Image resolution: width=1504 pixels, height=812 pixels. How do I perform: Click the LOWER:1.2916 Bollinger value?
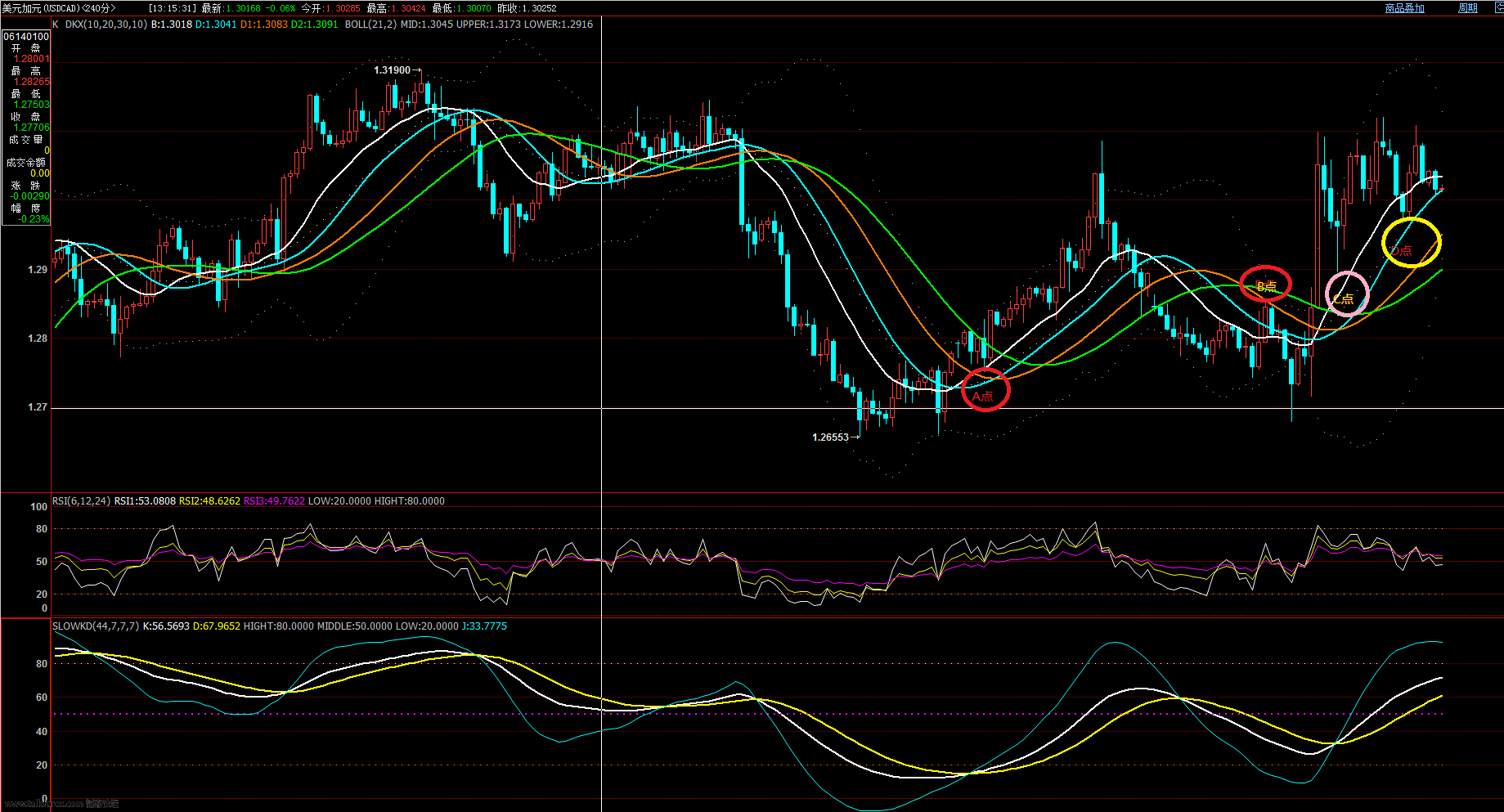coord(559,25)
